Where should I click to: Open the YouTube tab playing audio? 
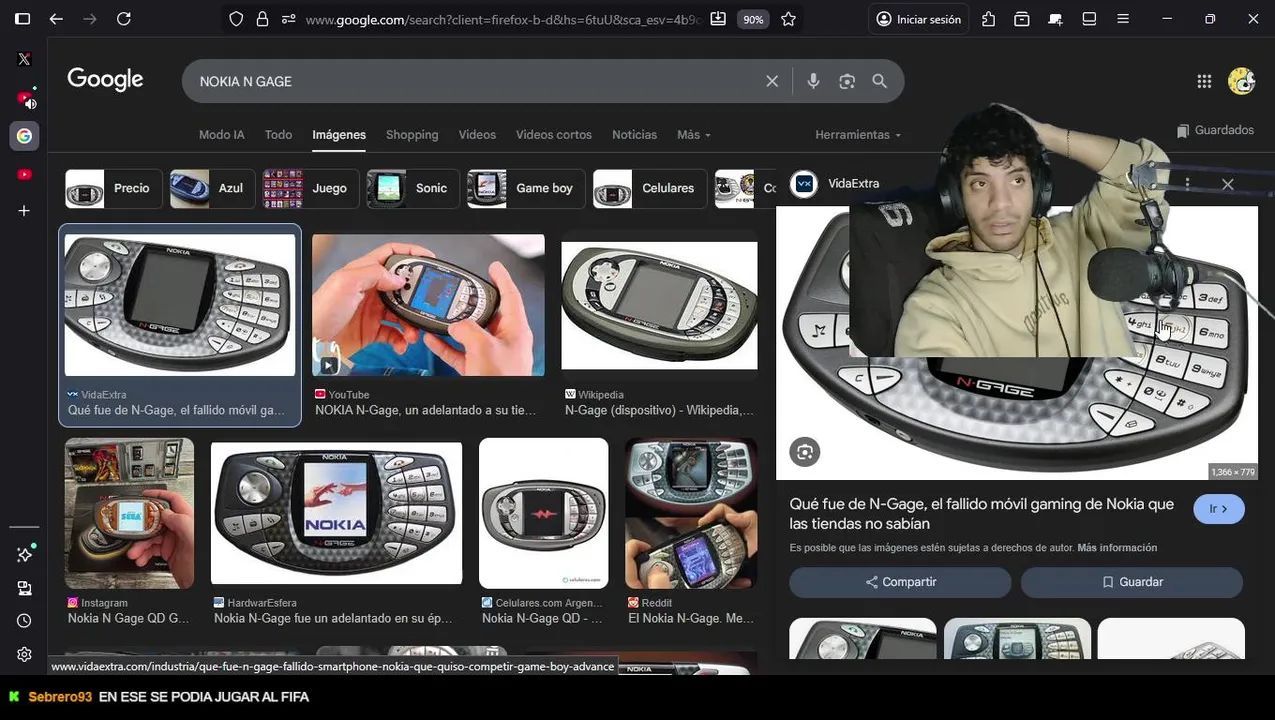coord(24,98)
